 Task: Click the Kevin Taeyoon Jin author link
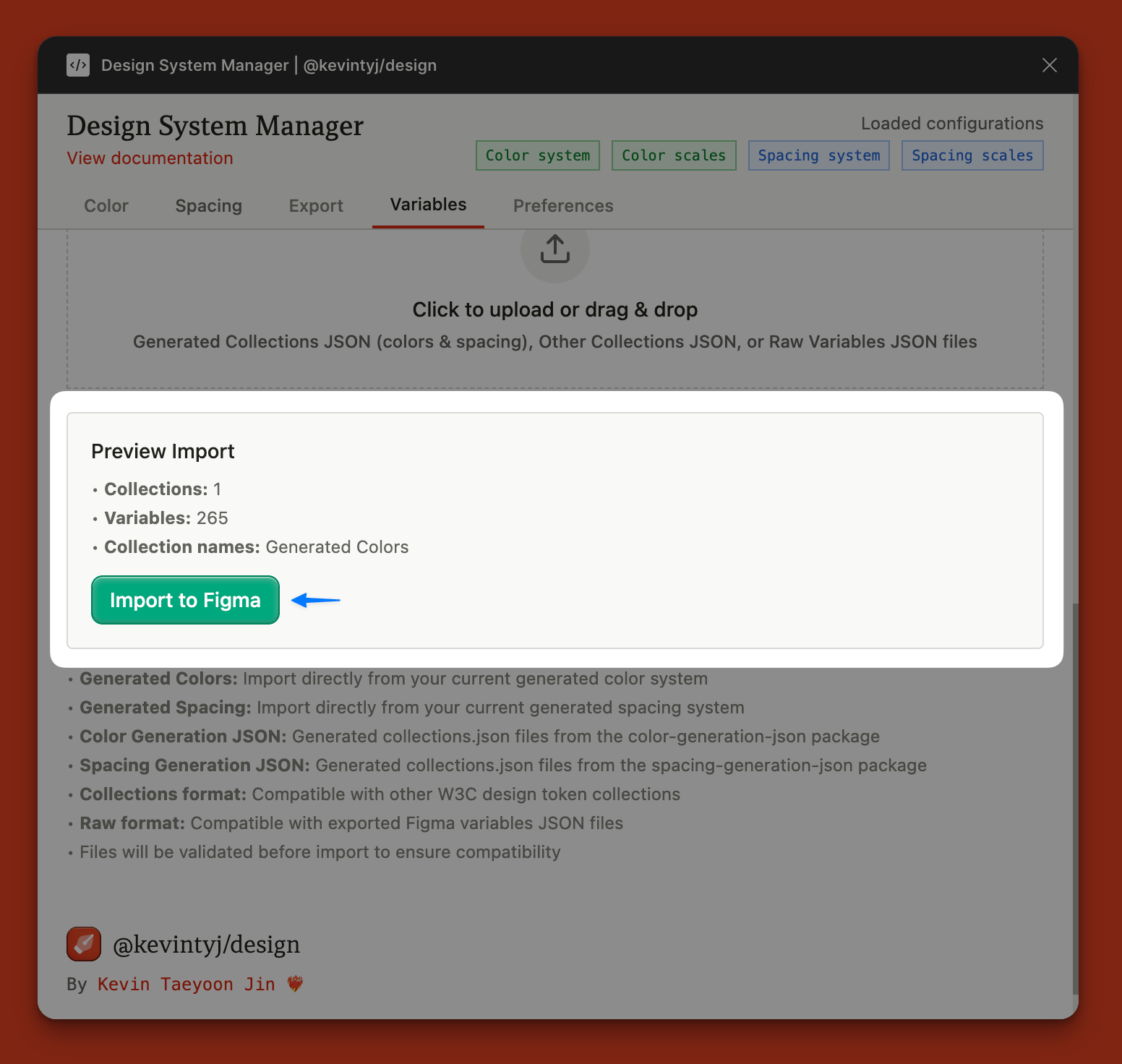click(x=186, y=984)
